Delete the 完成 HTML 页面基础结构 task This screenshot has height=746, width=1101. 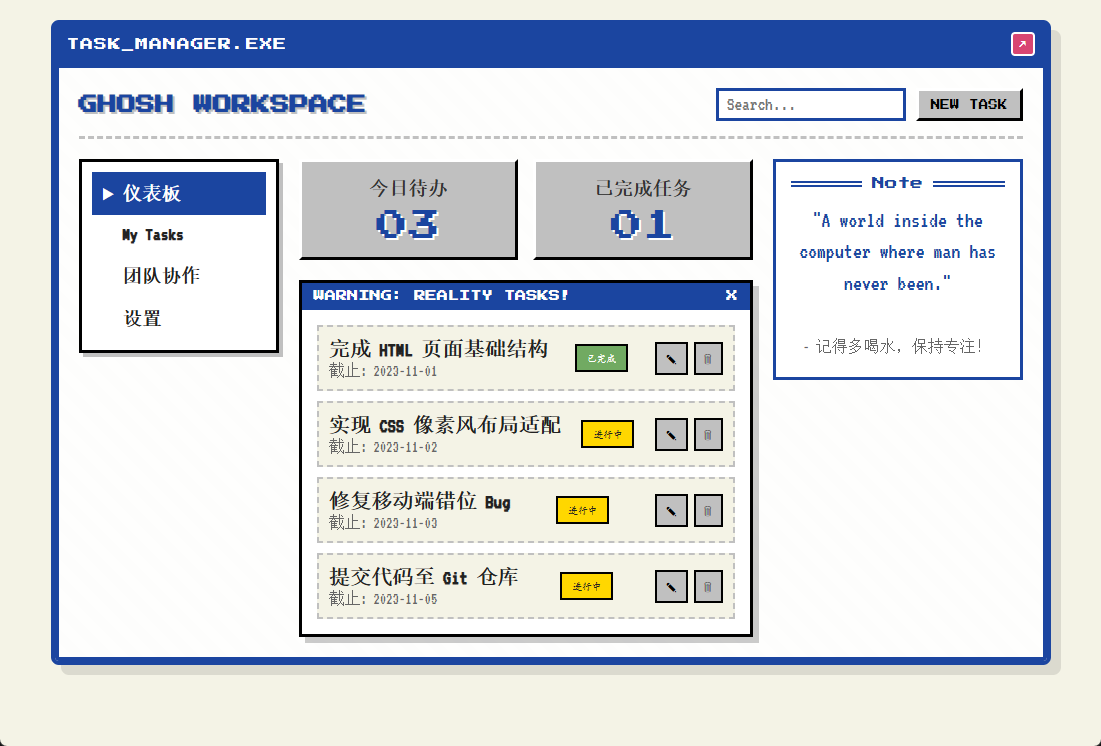(708, 359)
